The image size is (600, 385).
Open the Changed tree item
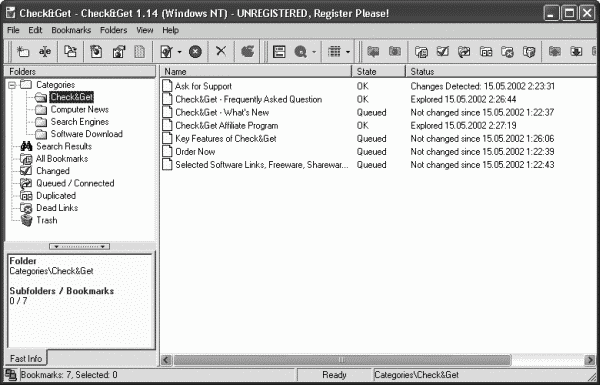click(x=53, y=171)
